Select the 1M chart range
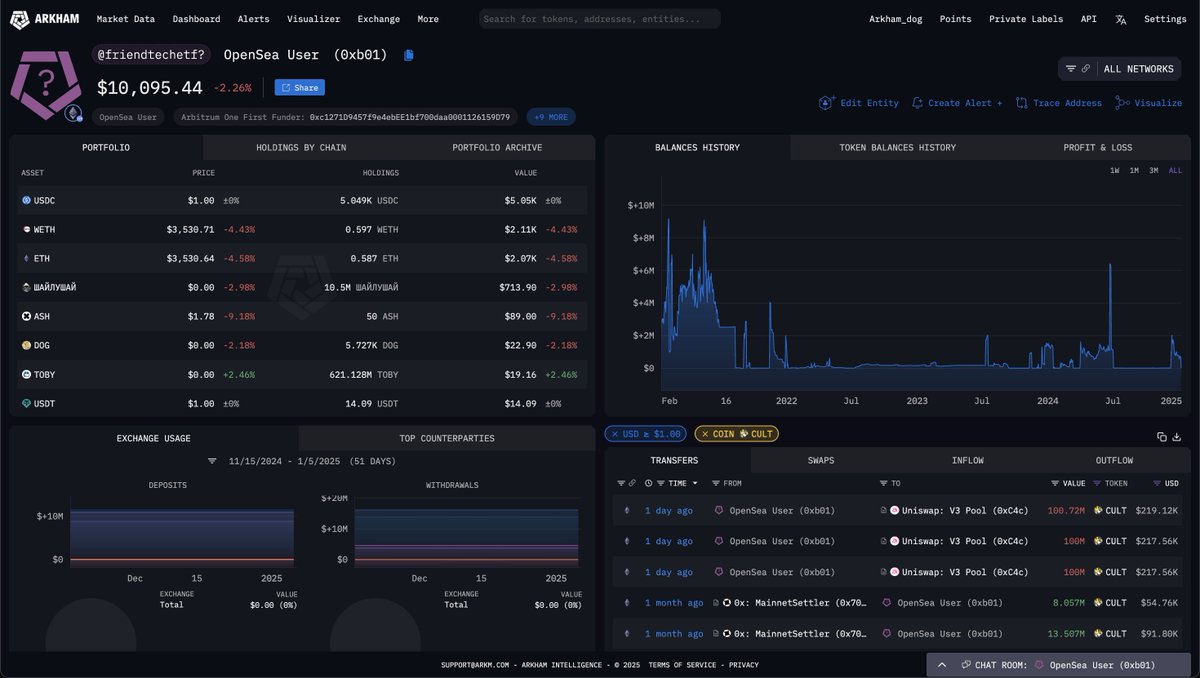1200x678 pixels. 1134,171
